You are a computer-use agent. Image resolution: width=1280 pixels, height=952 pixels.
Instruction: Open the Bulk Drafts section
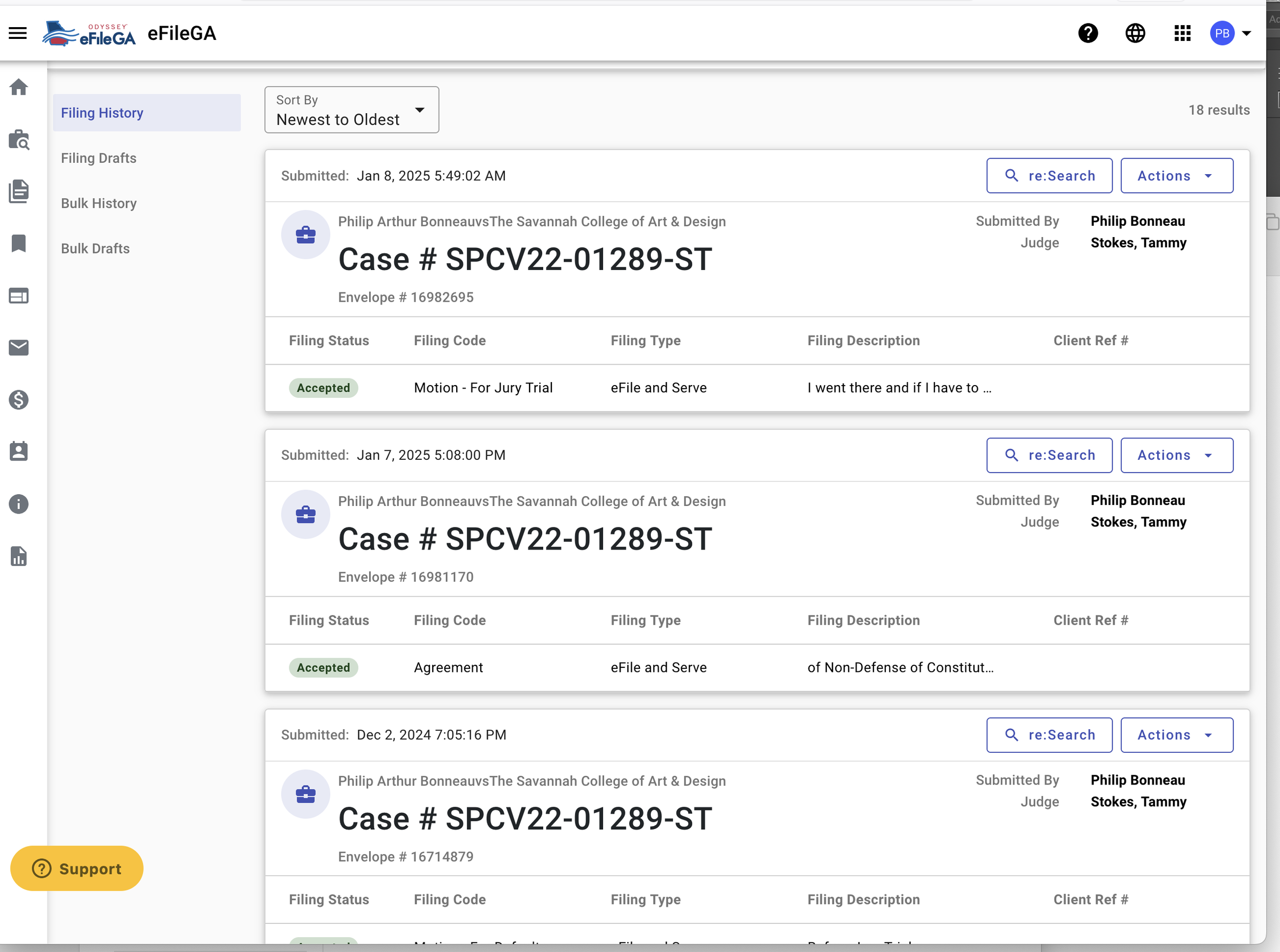(x=95, y=248)
